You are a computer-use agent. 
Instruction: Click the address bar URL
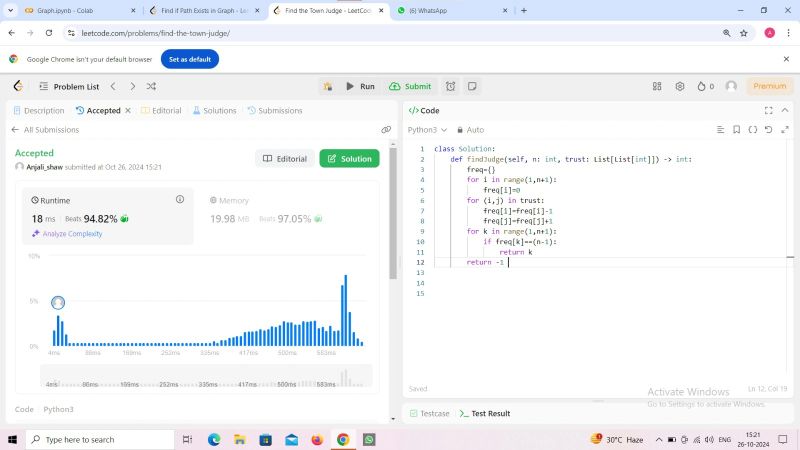[156, 33]
